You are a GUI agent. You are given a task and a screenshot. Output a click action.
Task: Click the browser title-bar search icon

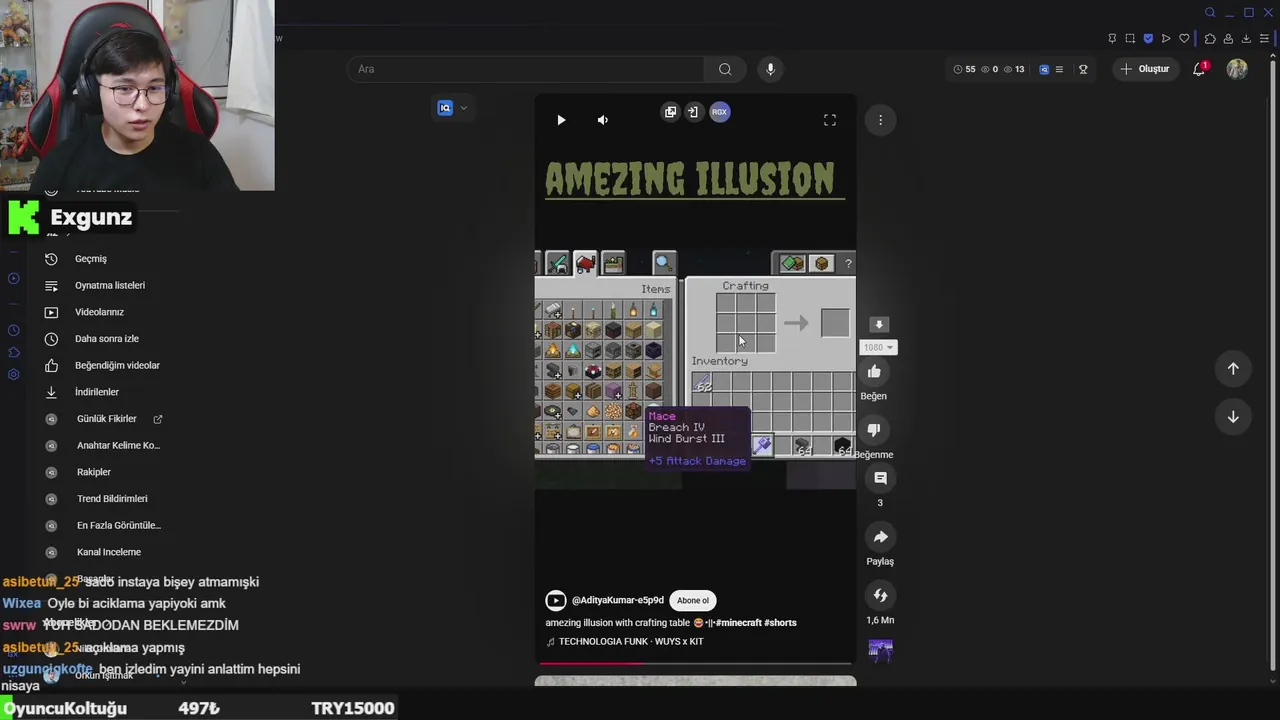[1210, 12]
